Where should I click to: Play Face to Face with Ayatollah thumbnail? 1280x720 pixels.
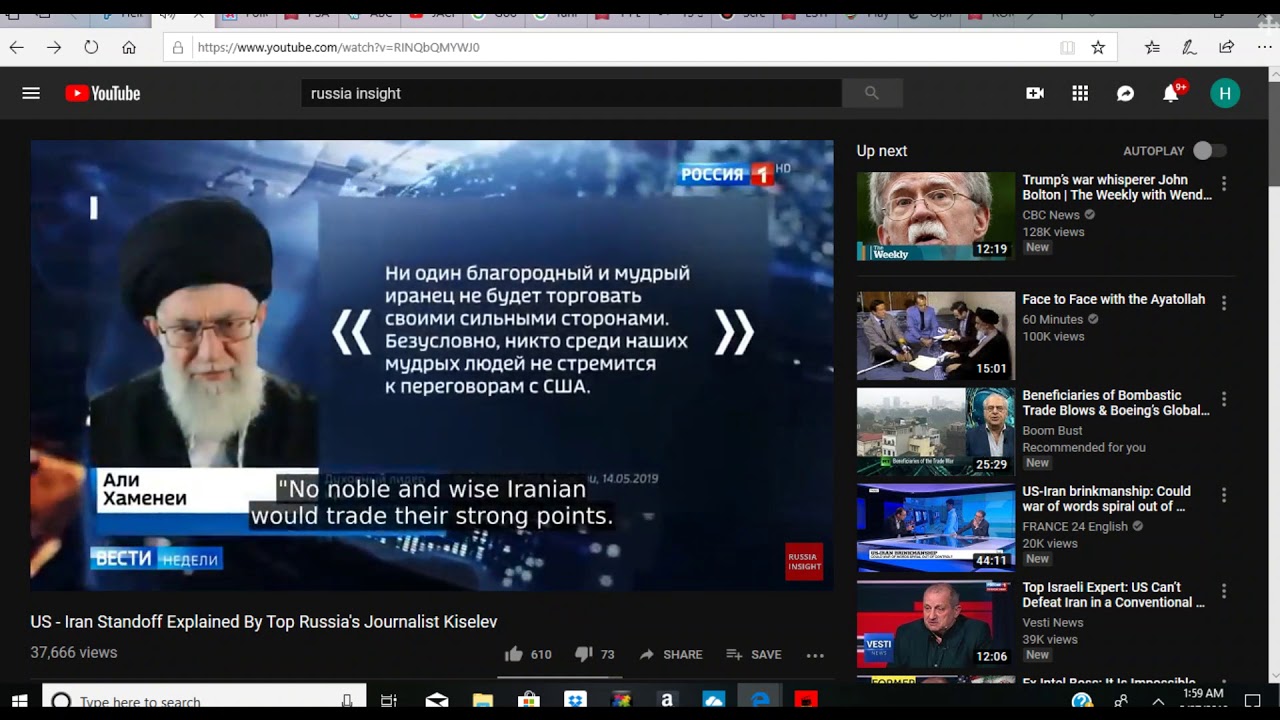point(936,335)
